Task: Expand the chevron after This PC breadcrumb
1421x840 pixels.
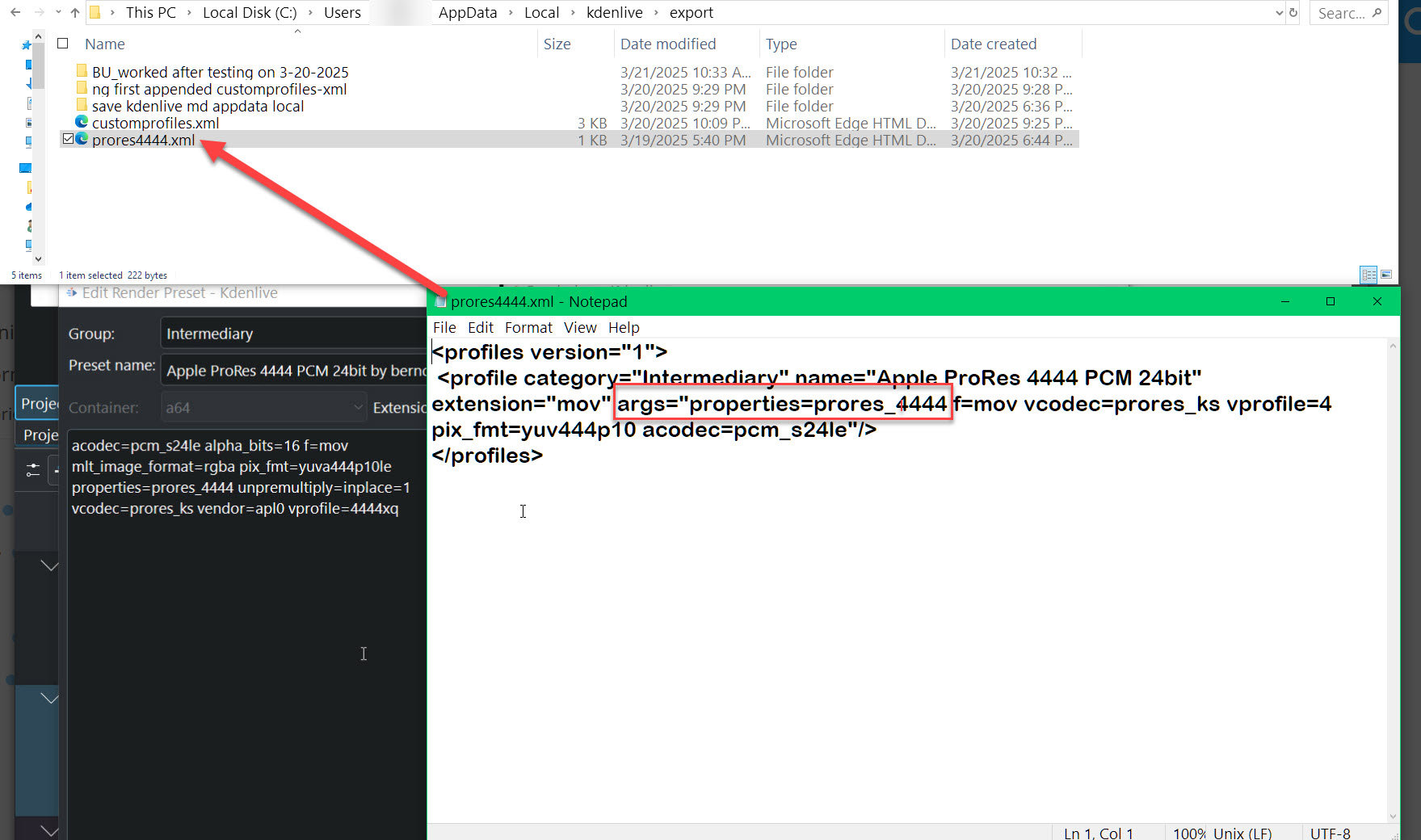Action: [190, 12]
